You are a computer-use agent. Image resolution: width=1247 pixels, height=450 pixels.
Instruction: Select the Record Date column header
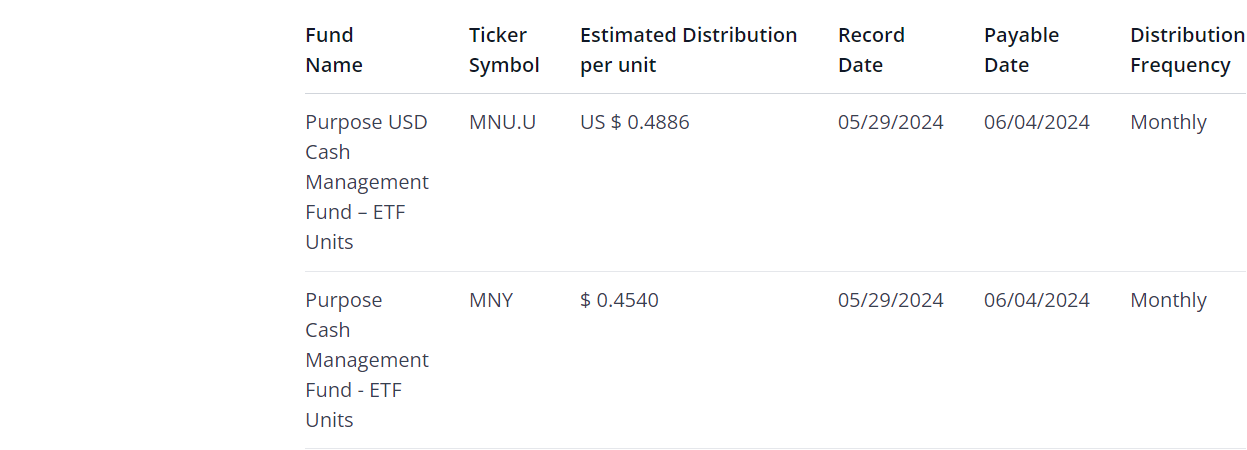coord(871,50)
